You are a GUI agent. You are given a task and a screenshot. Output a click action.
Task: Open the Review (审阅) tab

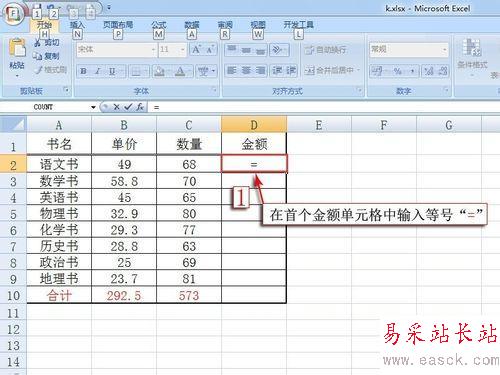pos(225,25)
